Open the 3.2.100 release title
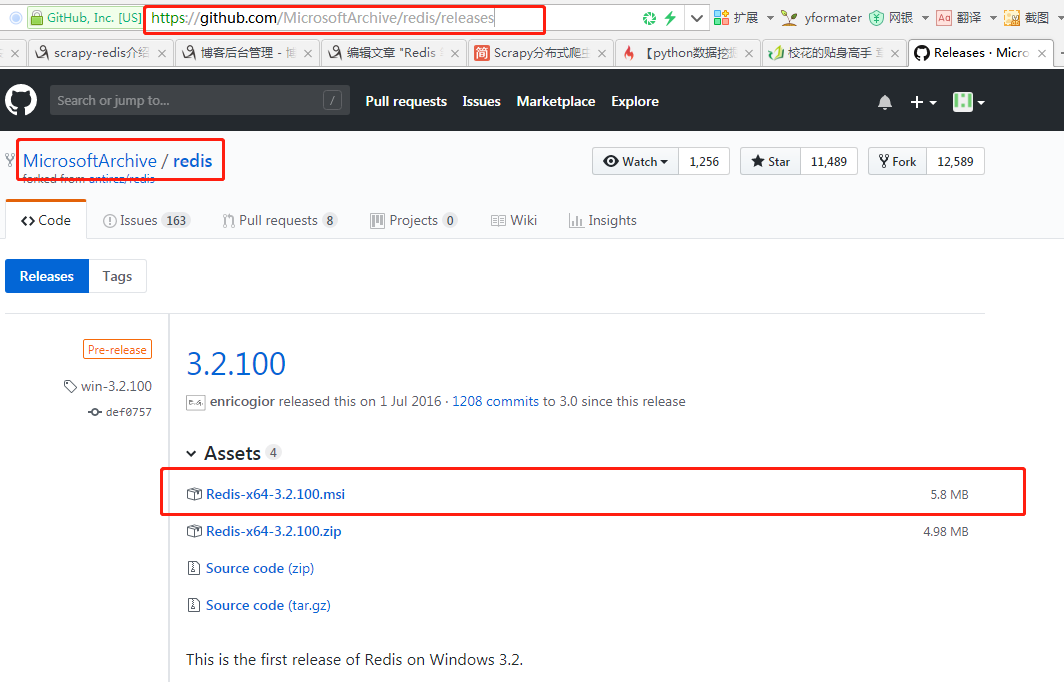This screenshot has height=682, width=1064. tap(236, 364)
